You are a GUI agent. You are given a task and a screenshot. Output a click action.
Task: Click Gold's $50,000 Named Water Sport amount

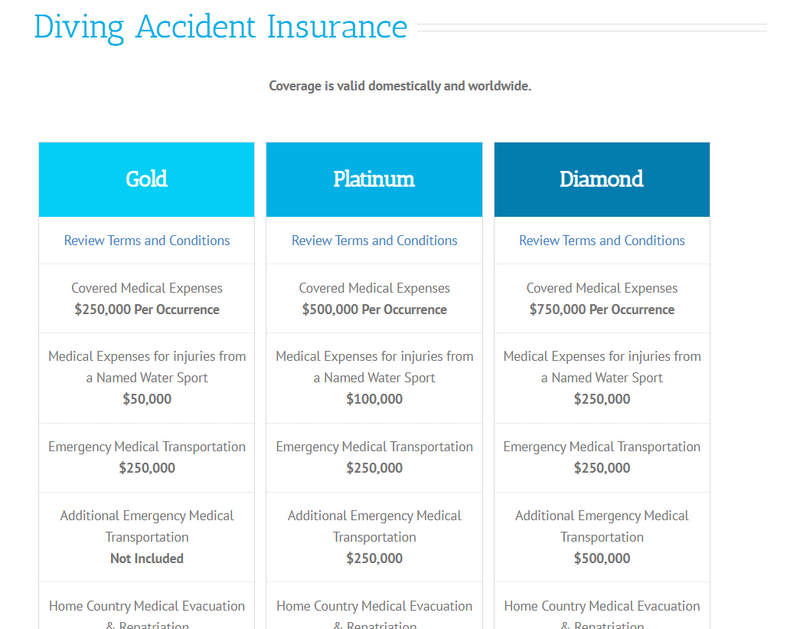click(x=147, y=399)
